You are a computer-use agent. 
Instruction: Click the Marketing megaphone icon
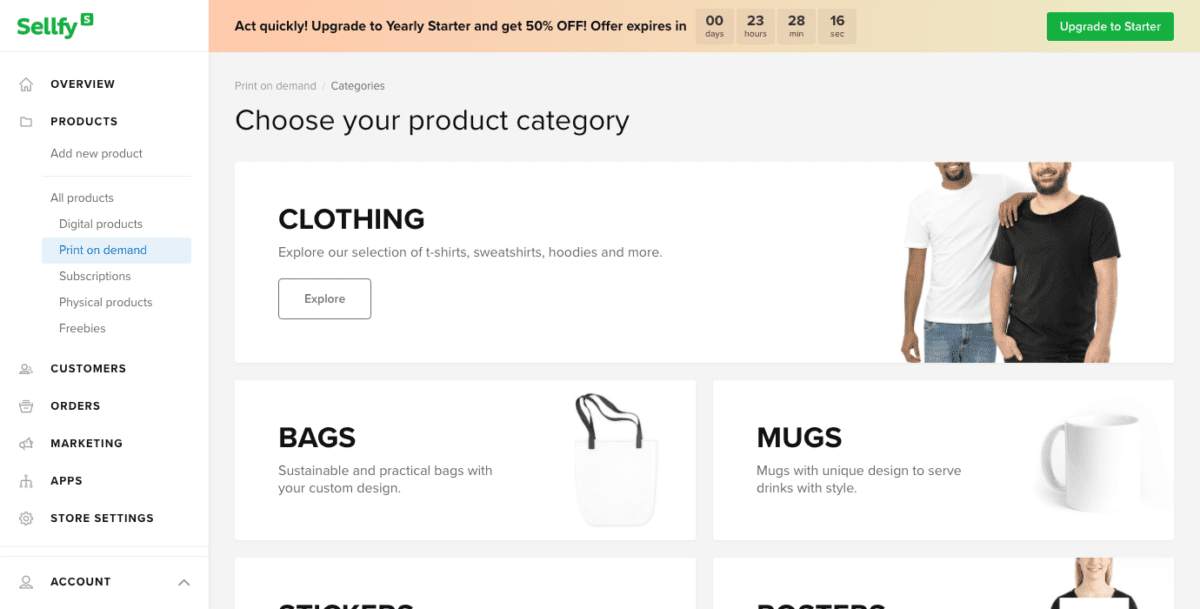click(x=26, y=444)
